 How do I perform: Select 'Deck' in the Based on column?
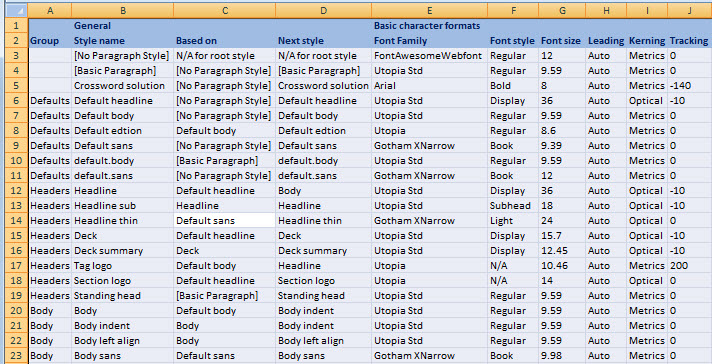coord(224,250)
